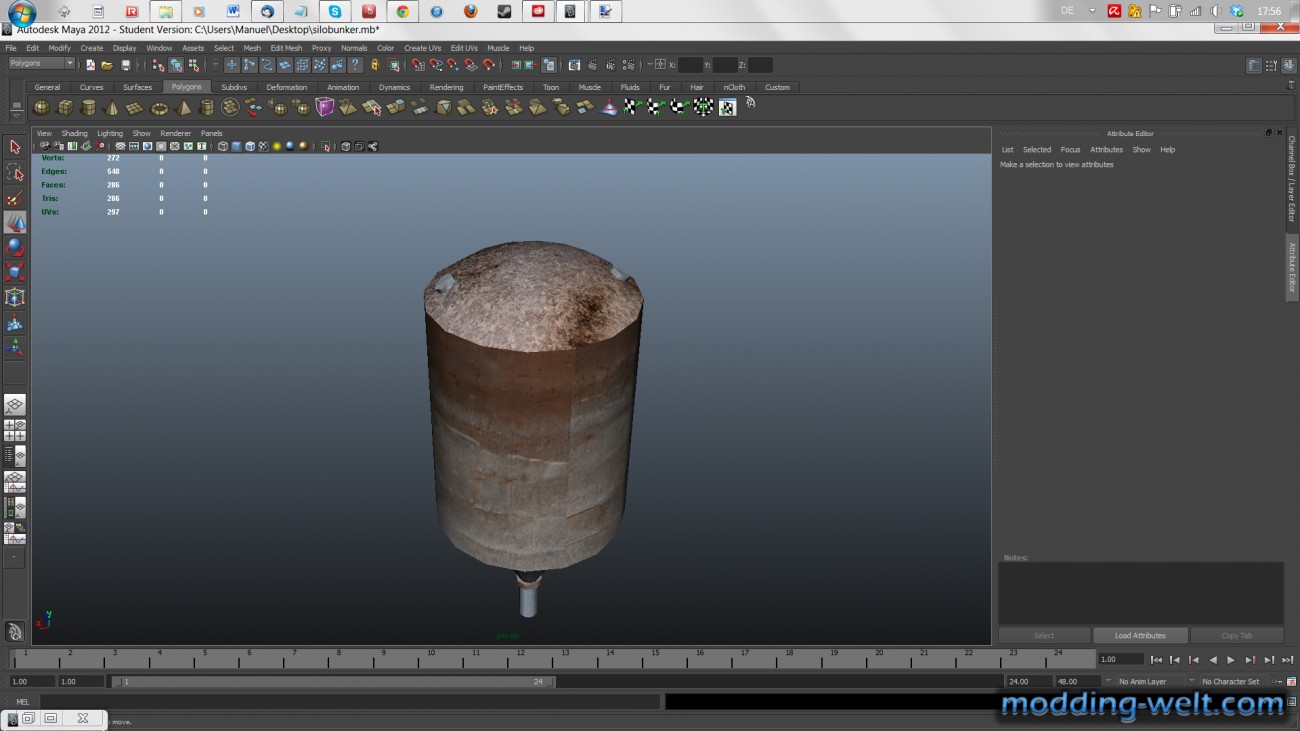Select the Scale tool (red cube icon) in the toolbox
The width and height of the screenshot is (1300, 731).
tap(15, 272)
